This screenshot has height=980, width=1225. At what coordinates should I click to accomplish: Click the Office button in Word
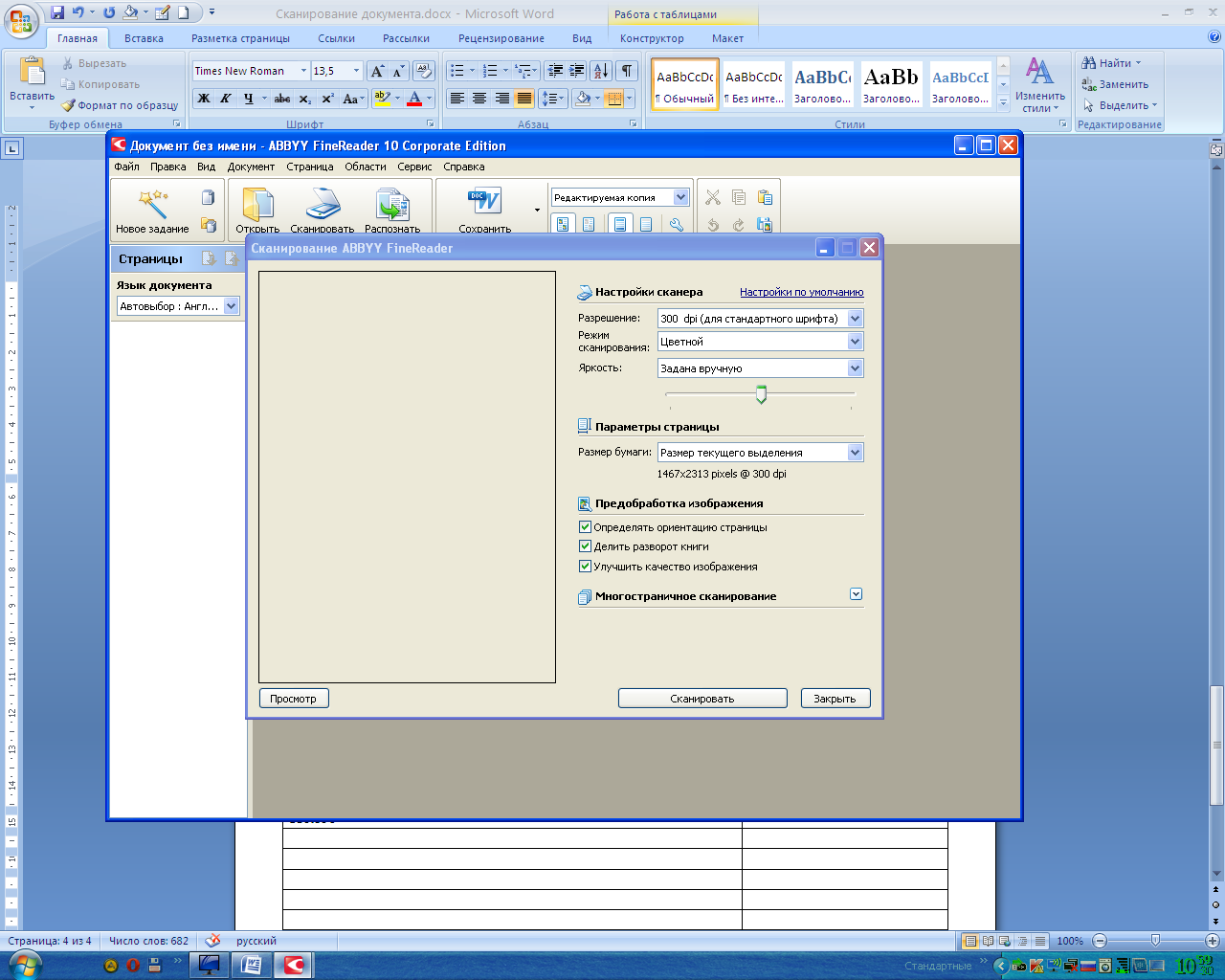[x=22, y=20]
